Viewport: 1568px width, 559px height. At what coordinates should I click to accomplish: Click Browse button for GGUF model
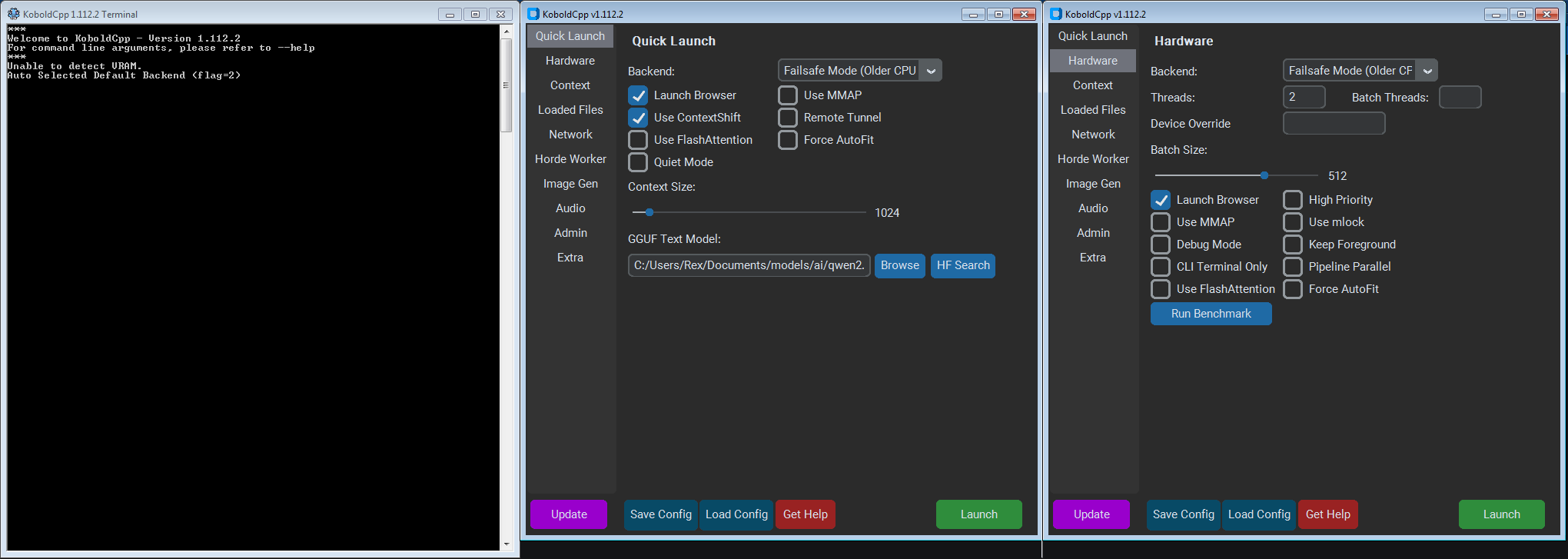[x=900, y=265]
